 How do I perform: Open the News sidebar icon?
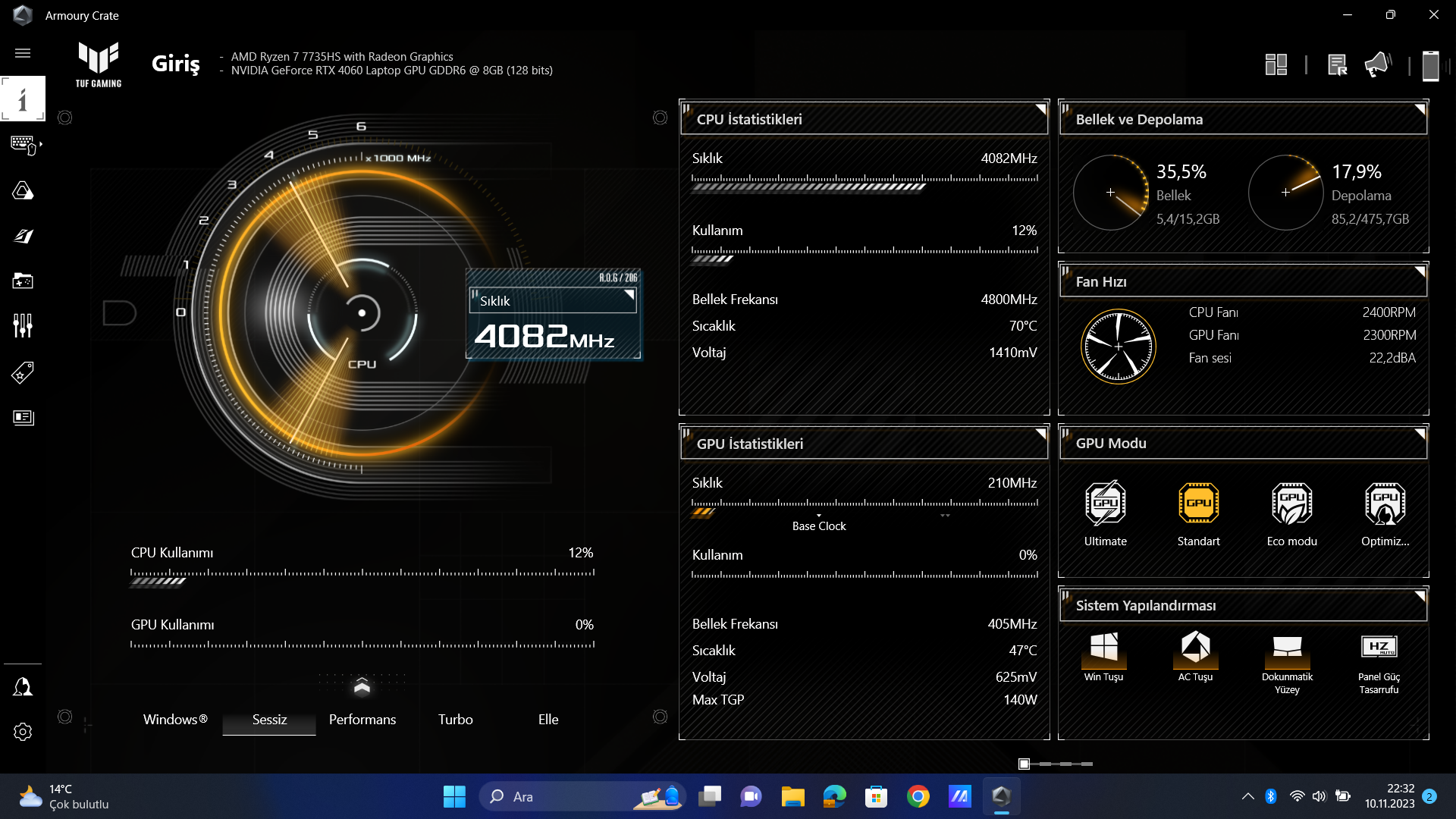coord(23,417)
